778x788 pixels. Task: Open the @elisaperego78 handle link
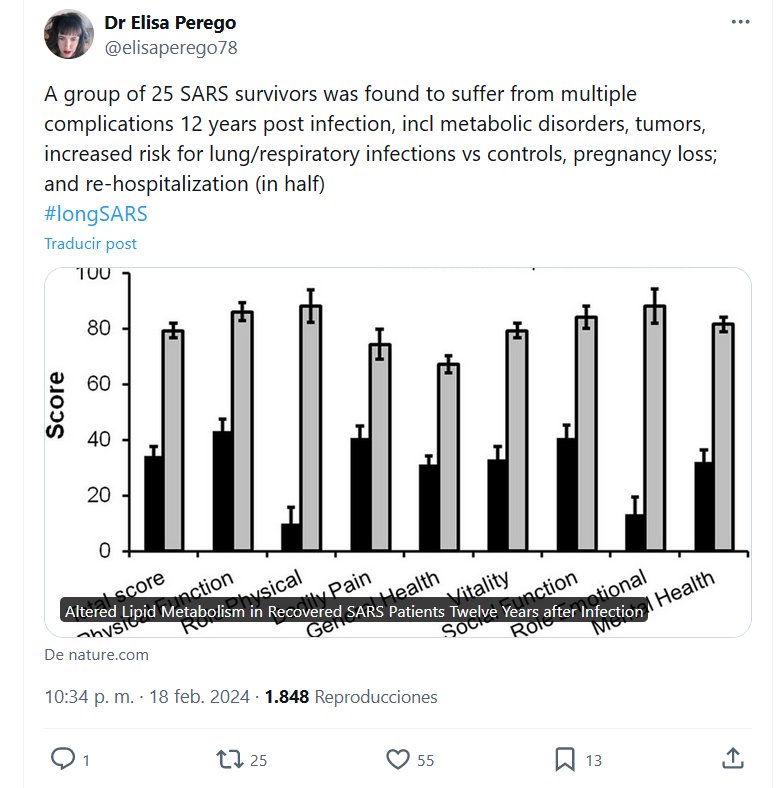pos(171,47)
